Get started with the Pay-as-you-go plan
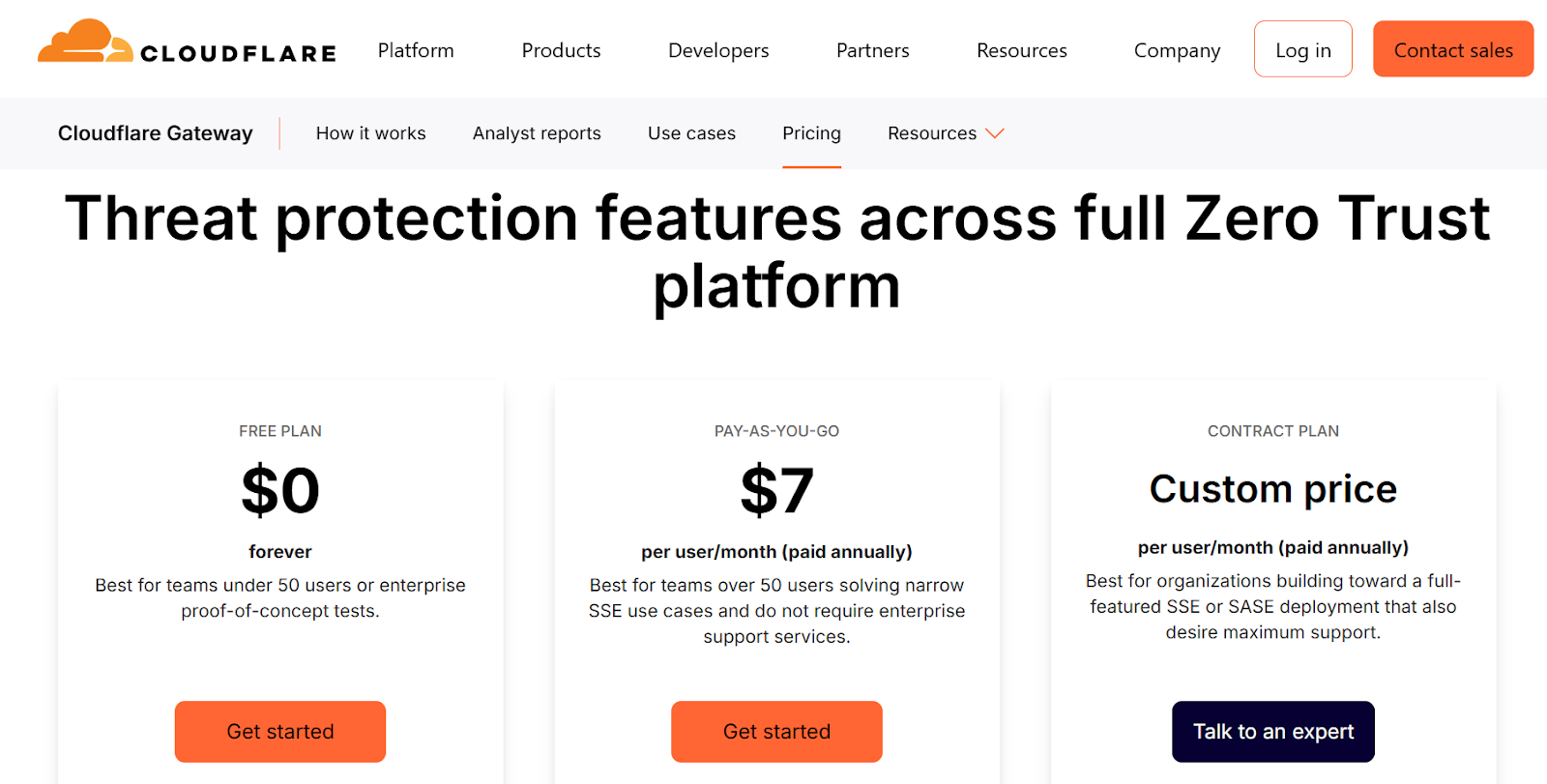Image resolution: width=1547 pixels, height=784 pixels. (776, 732)
